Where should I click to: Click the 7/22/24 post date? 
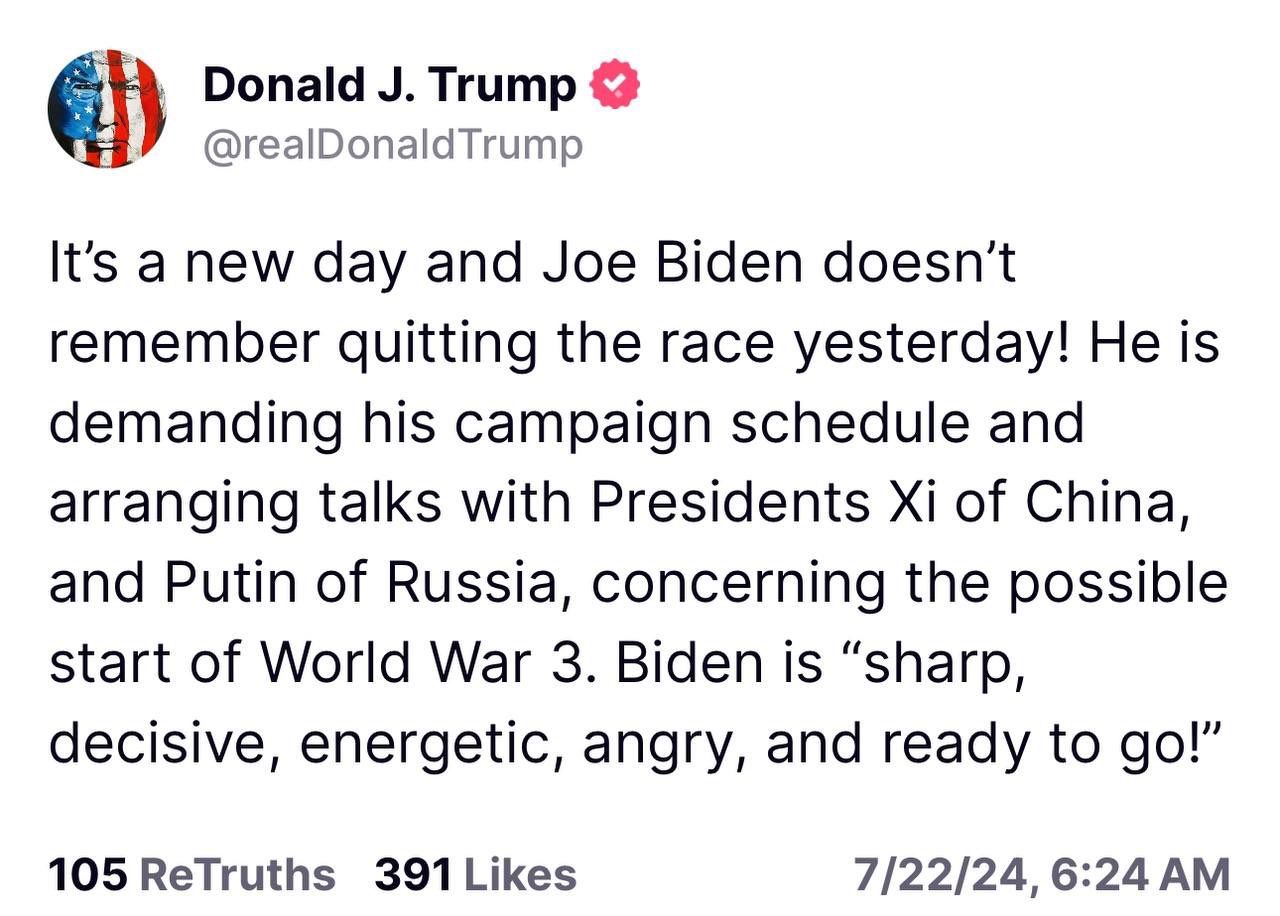tap(938, 875)
